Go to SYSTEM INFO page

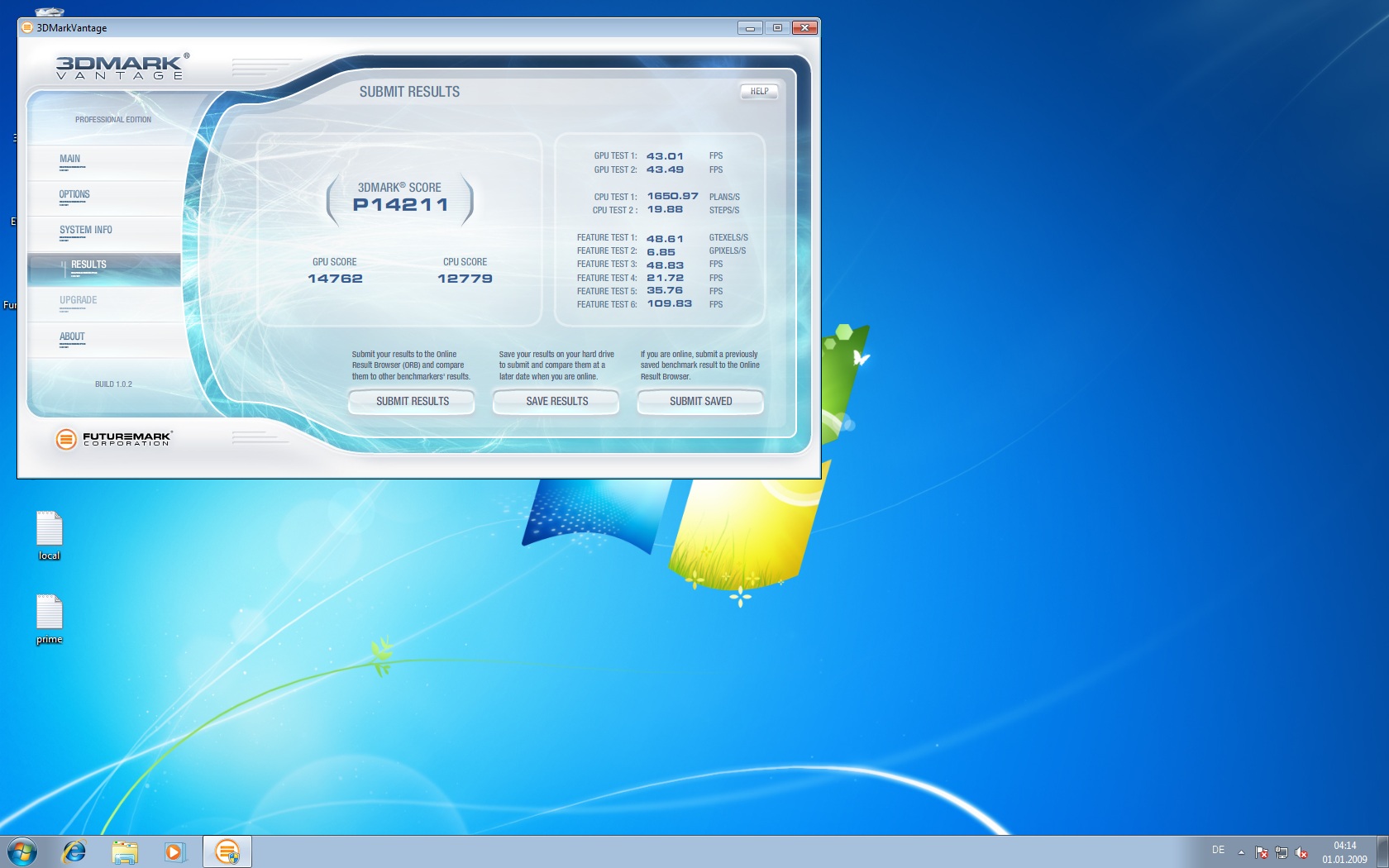tap(103, 234)
